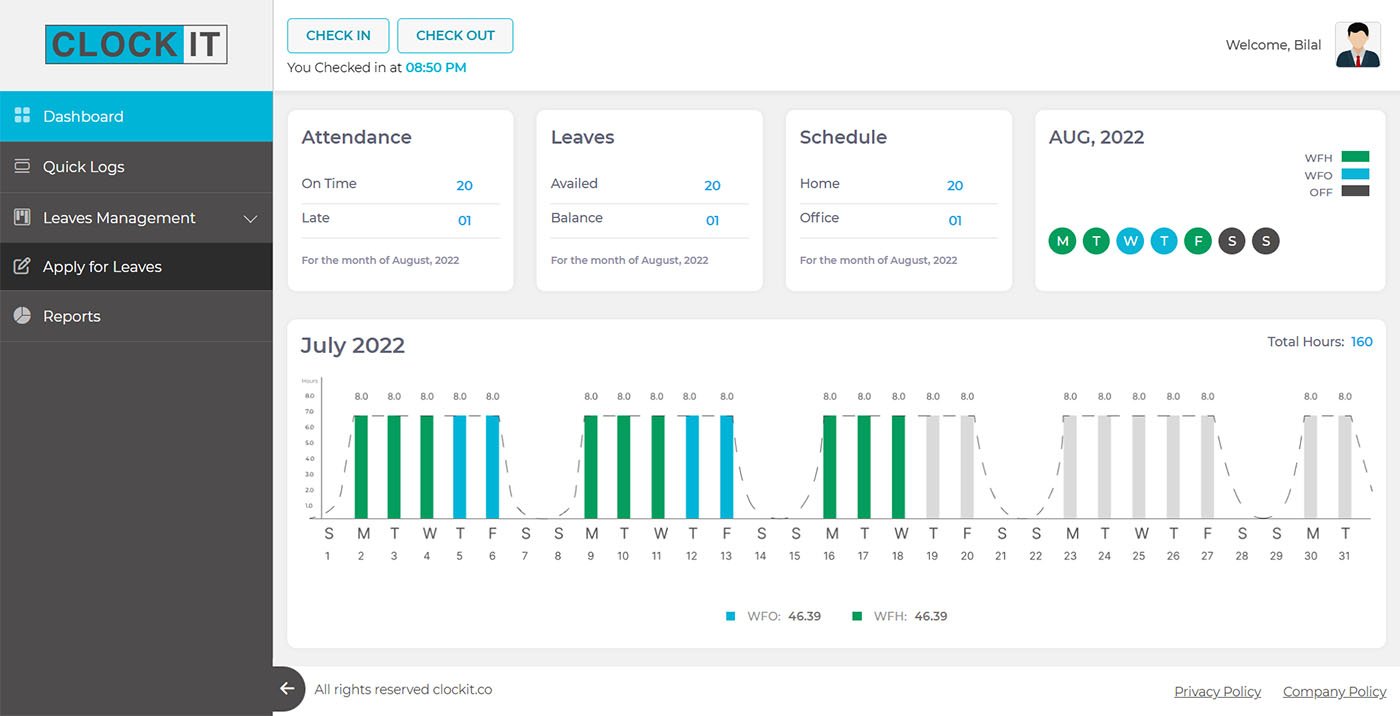Click the CHECK OUT button

455,35
